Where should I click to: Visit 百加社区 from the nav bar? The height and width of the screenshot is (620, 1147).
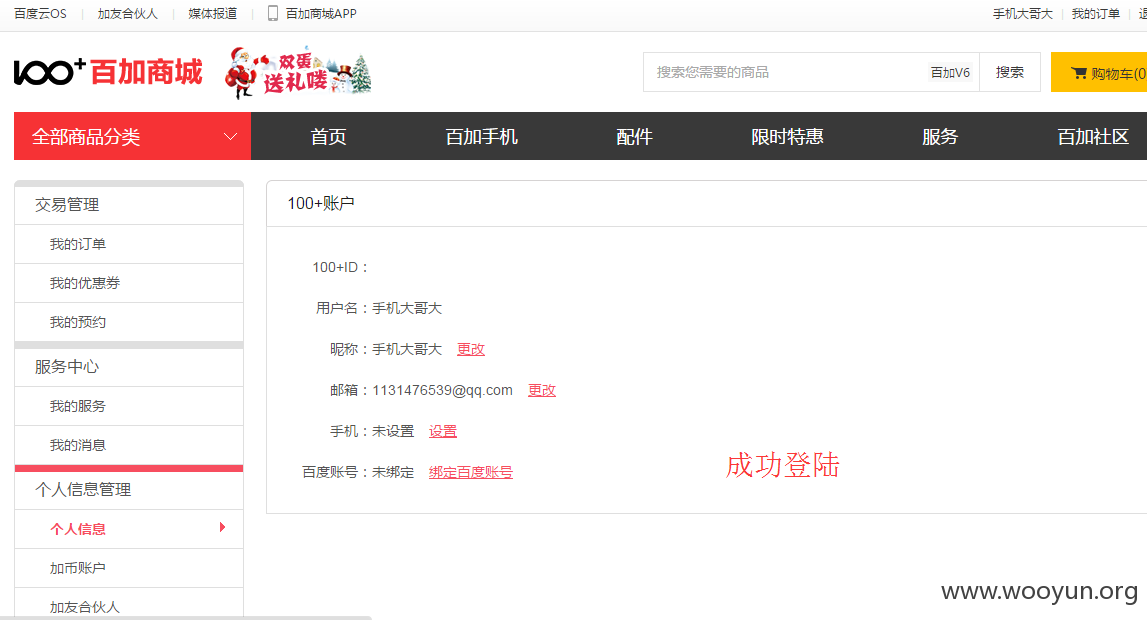pos(1093,137)
